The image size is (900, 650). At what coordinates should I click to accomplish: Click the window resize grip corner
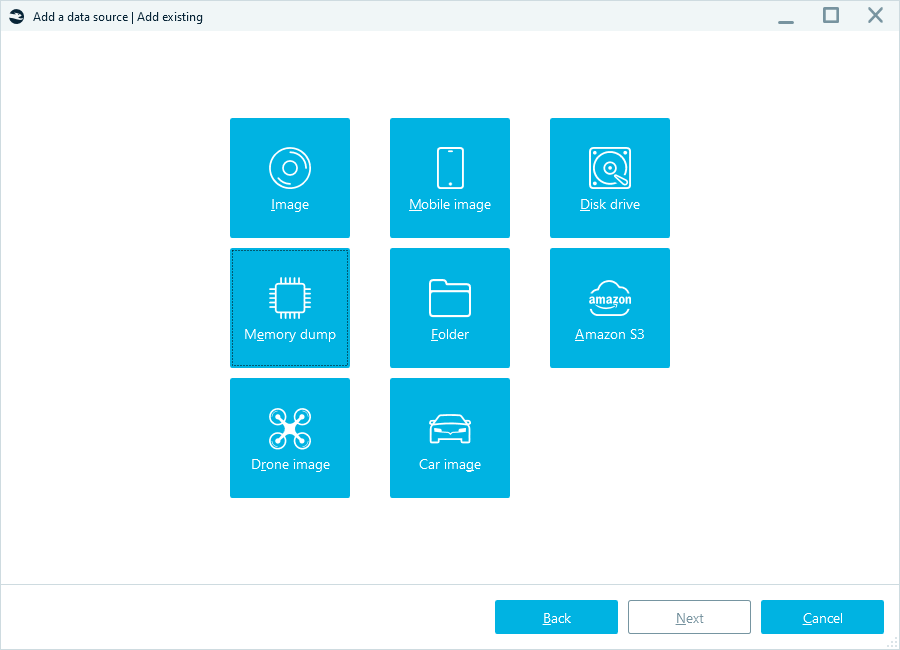(x=891, y=641)
